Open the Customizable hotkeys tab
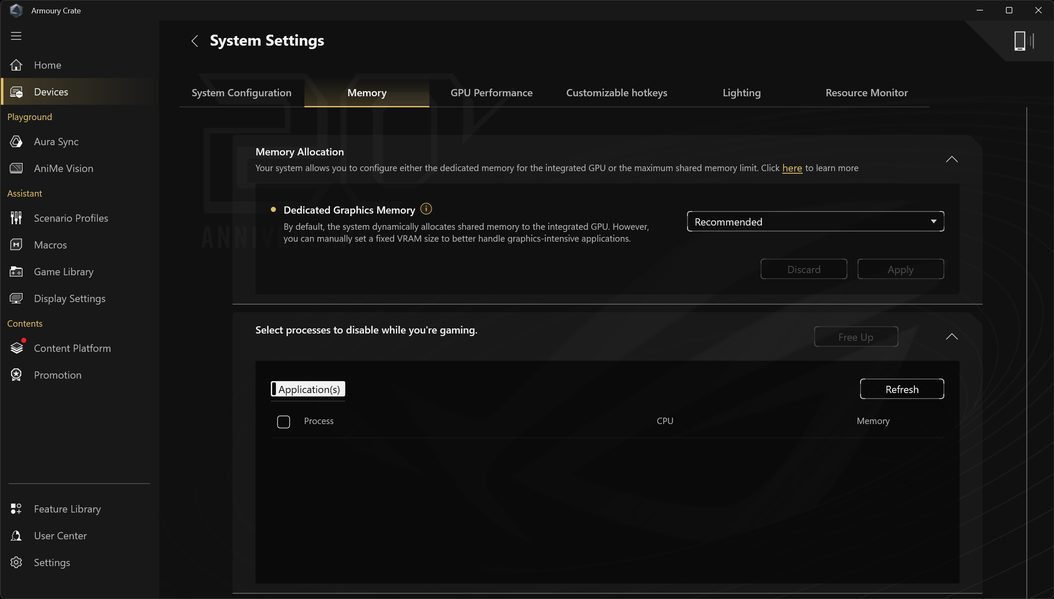1054x599 pixels. (616, 93)
